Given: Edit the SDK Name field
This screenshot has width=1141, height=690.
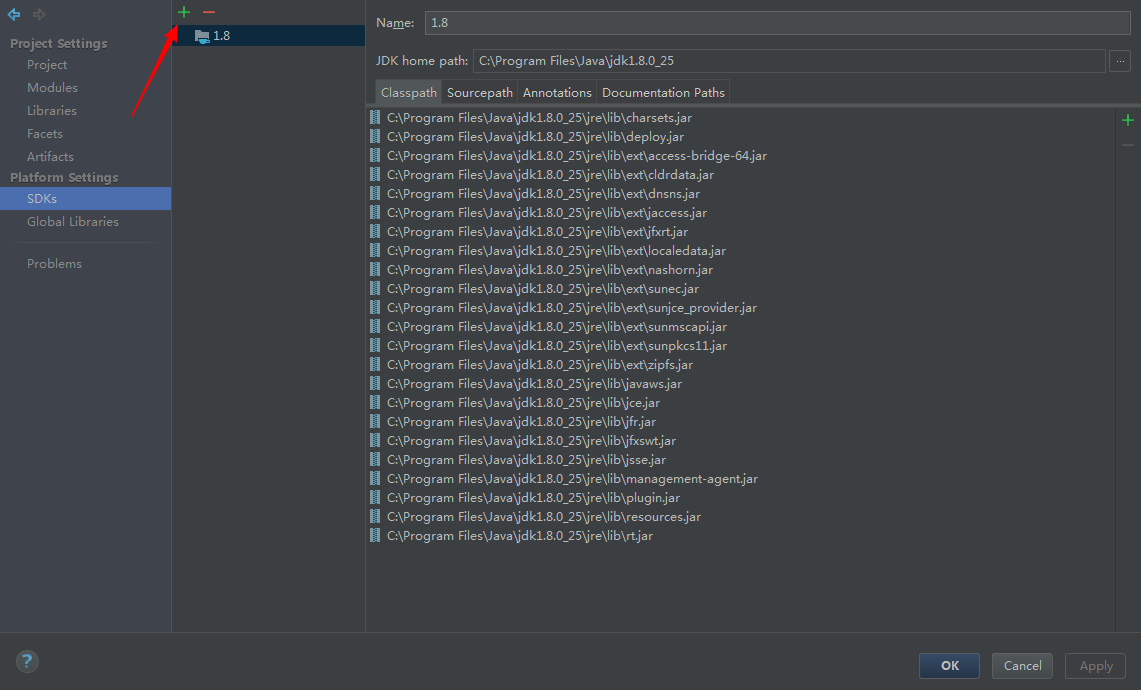Looking at the screenshot, I should (777, 23).
